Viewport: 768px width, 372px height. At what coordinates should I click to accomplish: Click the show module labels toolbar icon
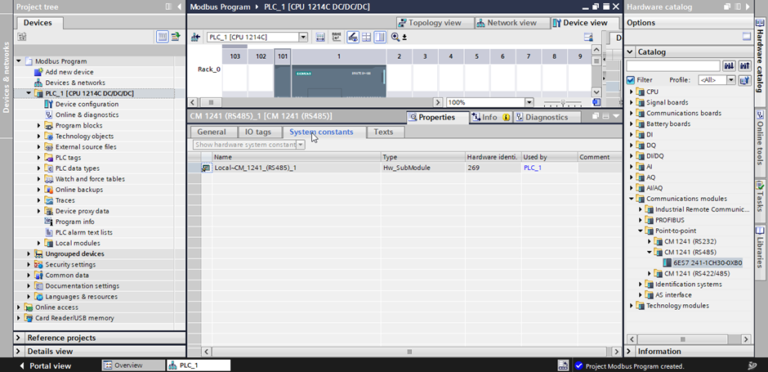[x=320, y=37]
